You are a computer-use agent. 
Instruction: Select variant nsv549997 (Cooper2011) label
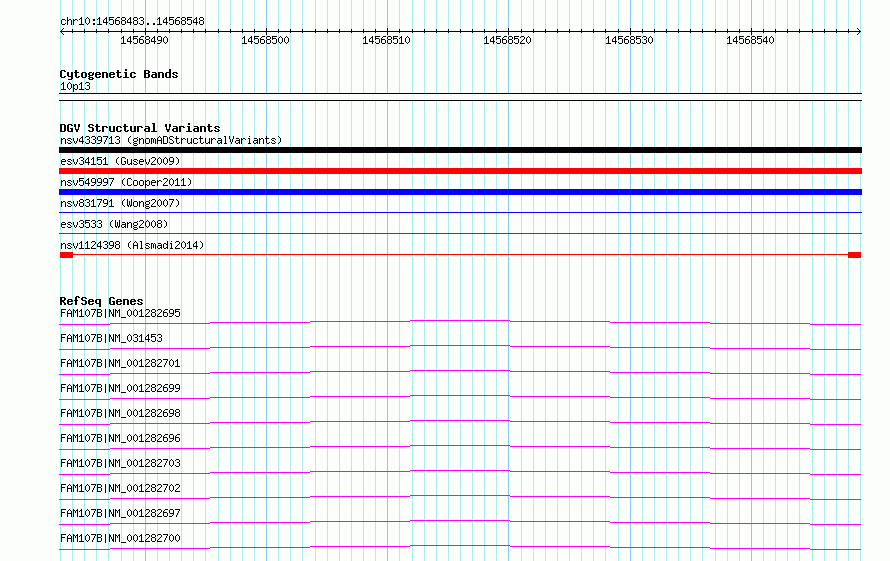pyautogui.click(x=126, y=182)
